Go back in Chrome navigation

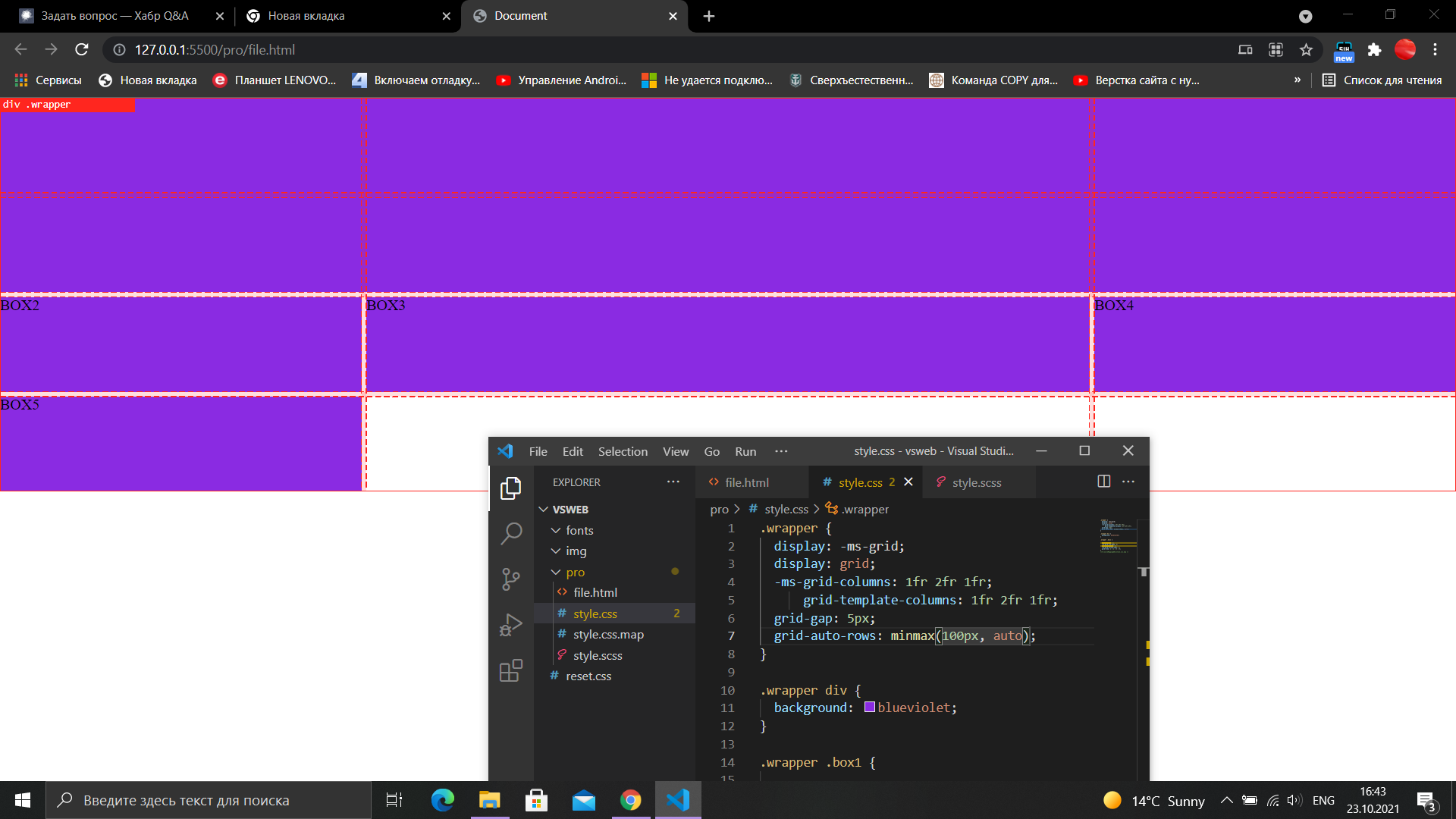(20, 49)
